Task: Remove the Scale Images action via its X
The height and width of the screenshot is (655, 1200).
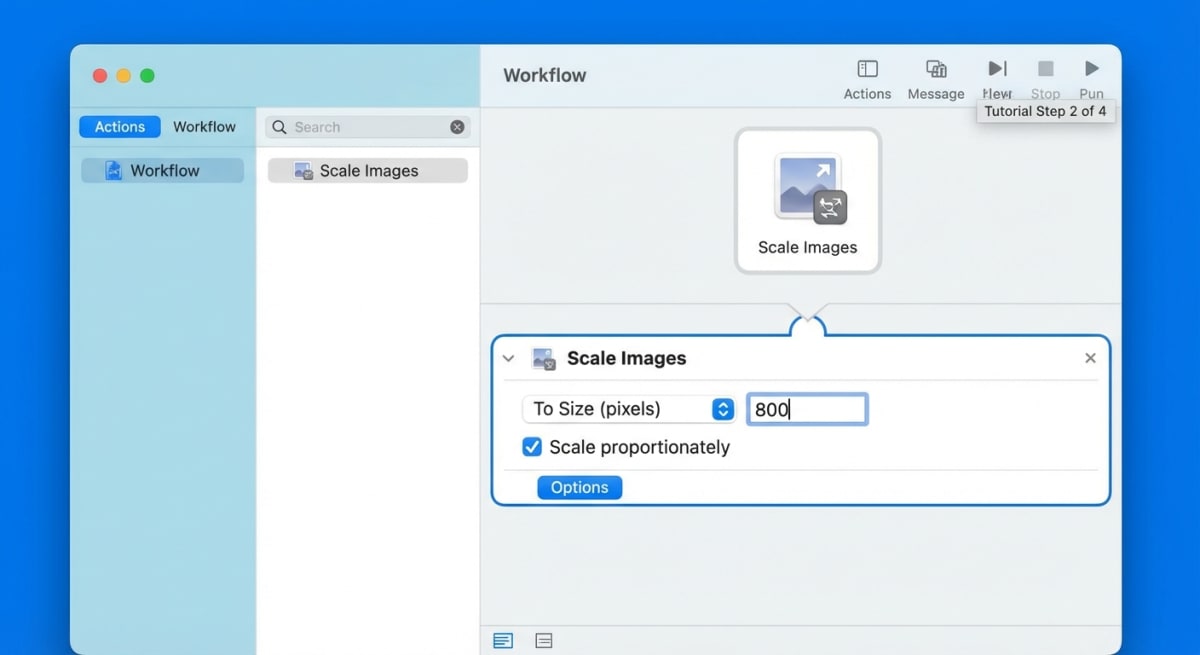Action: (x=1090, y=358)
